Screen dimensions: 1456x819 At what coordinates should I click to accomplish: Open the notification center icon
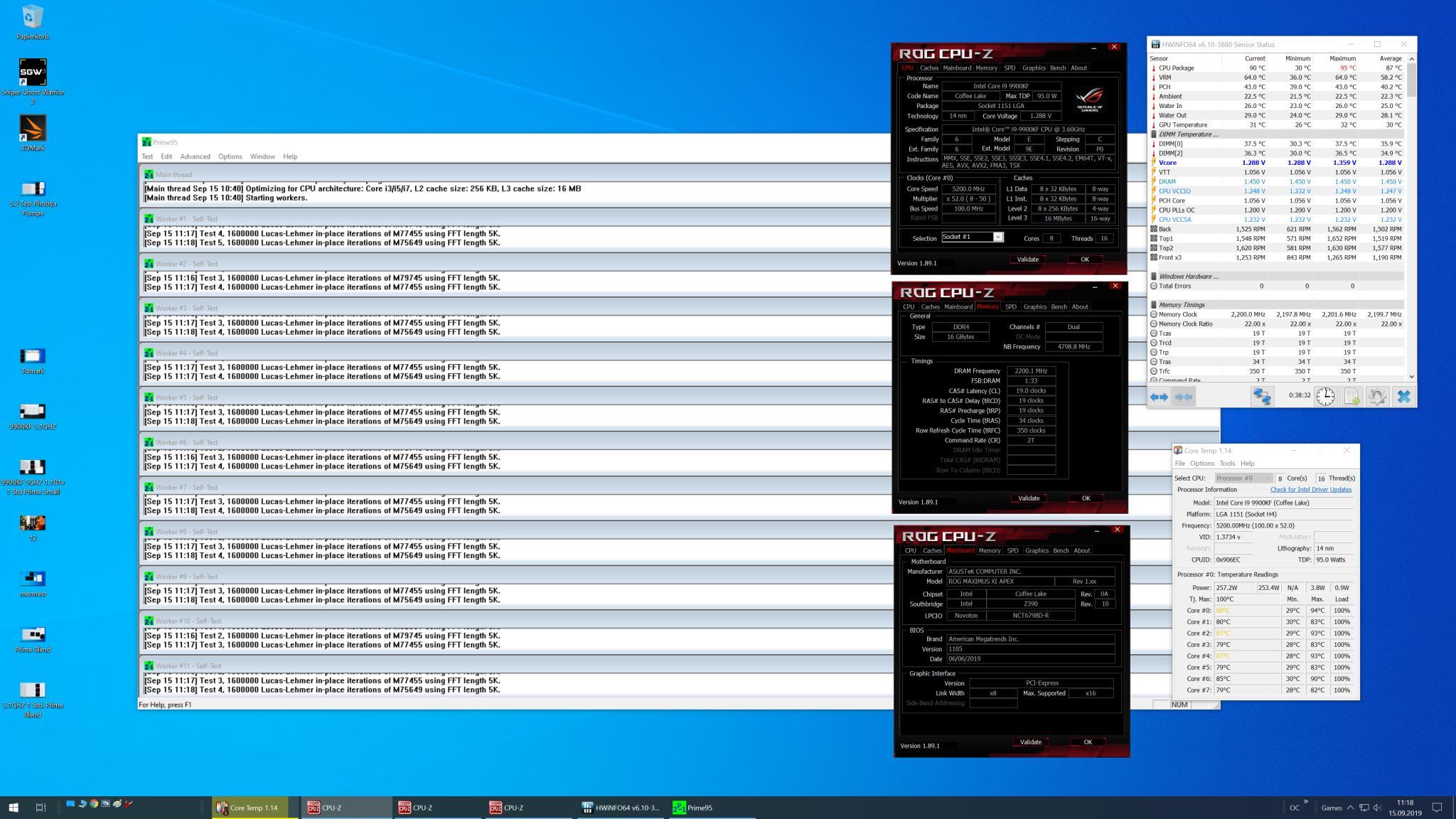coord(1437,807)
